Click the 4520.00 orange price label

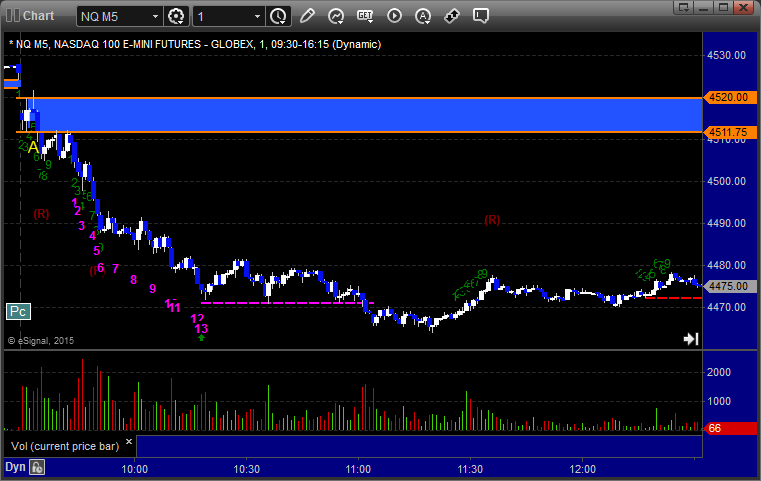point(729,97)
